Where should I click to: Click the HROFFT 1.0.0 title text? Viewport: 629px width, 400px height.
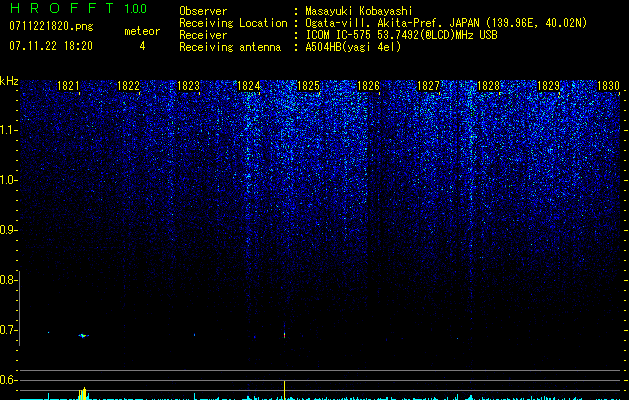tap(78, 8)
